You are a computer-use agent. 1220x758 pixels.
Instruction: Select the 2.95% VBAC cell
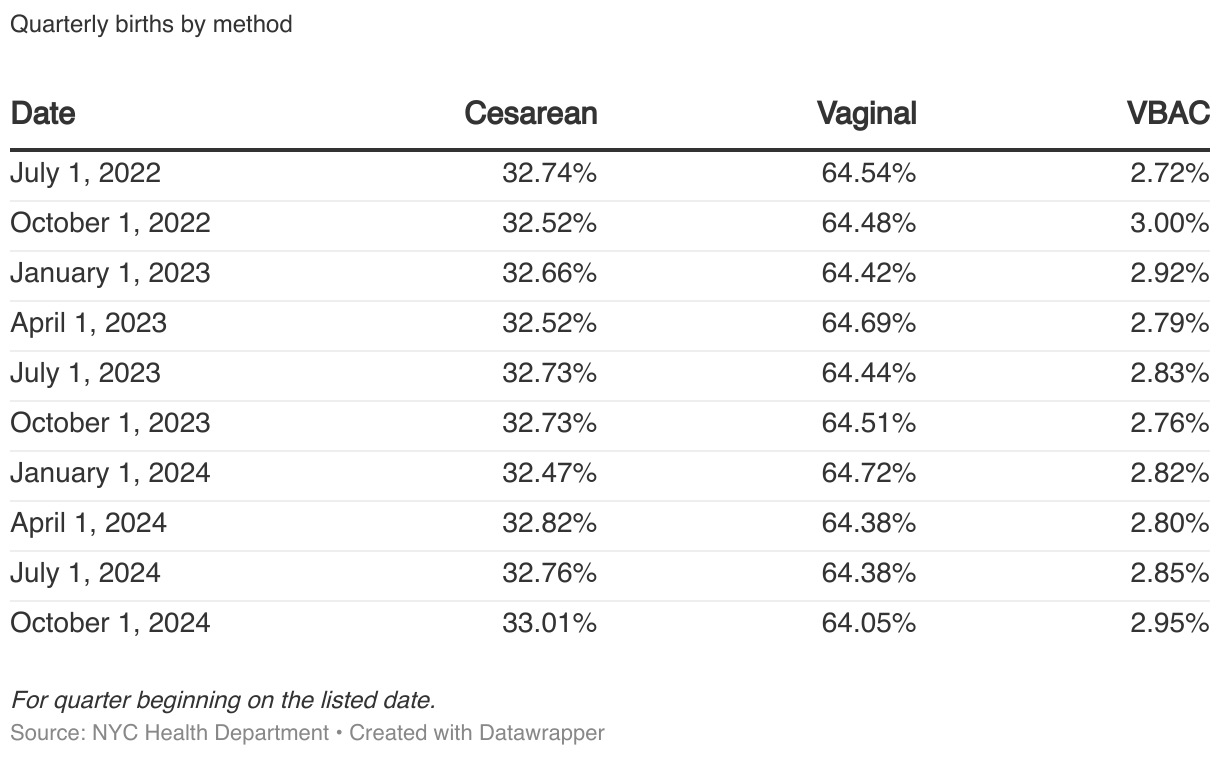1169,623
